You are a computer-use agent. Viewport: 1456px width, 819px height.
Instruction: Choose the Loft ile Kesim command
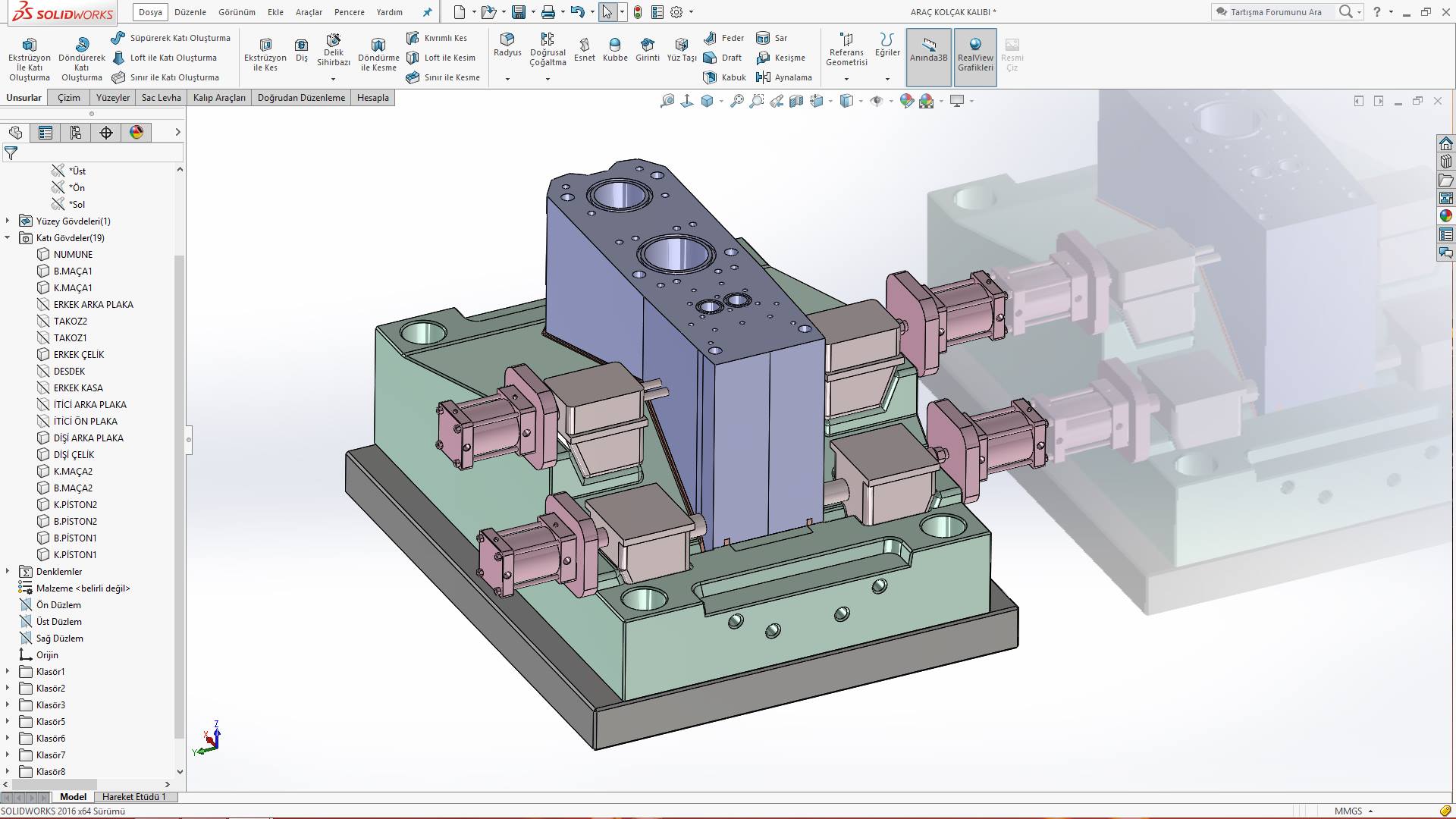pyautogui.click(x=441, y=58)
